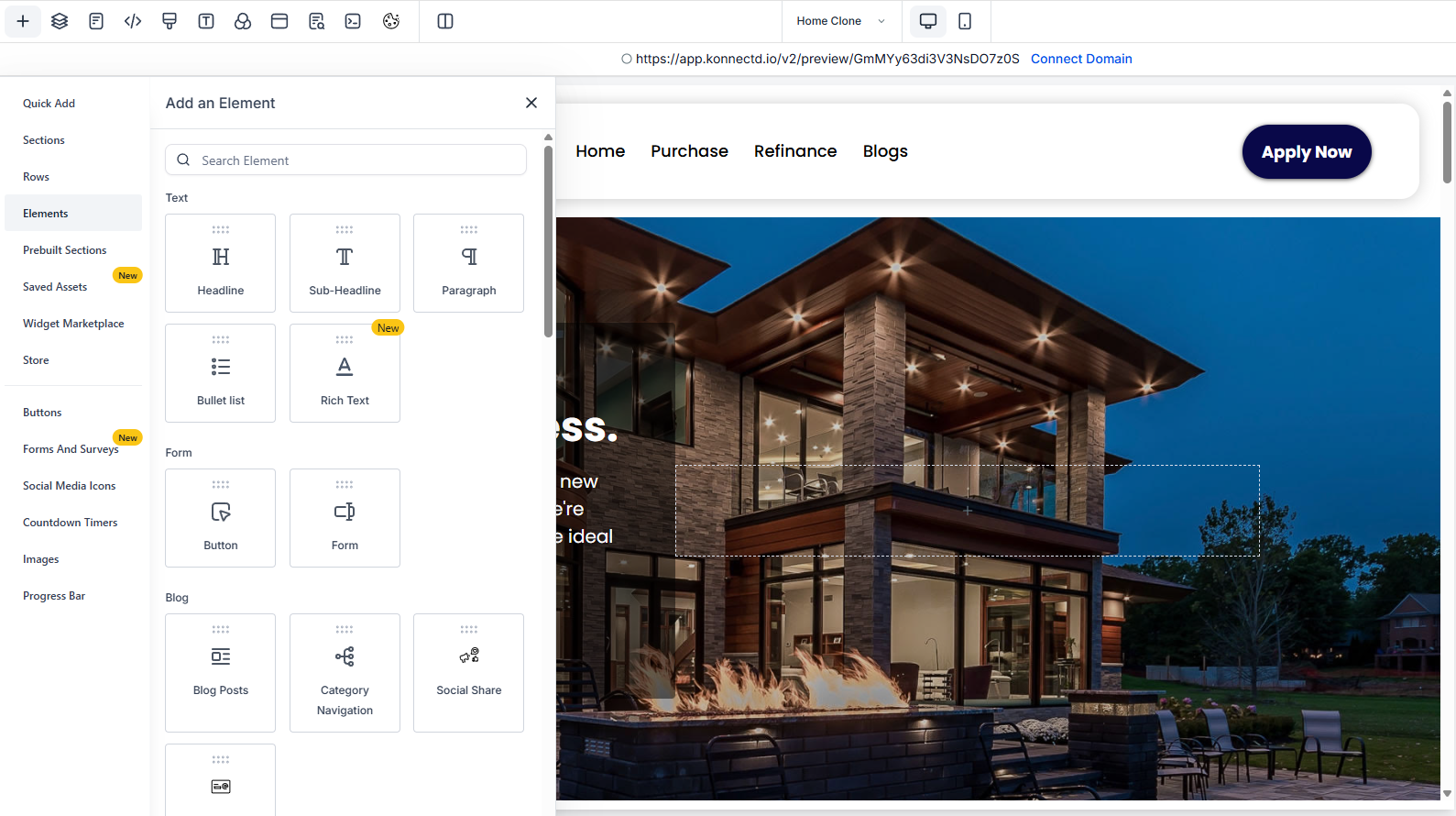The width and height of the screenshot is (1456, 816).
Task: Click the Search Element input field
Action: coord(357,160)
